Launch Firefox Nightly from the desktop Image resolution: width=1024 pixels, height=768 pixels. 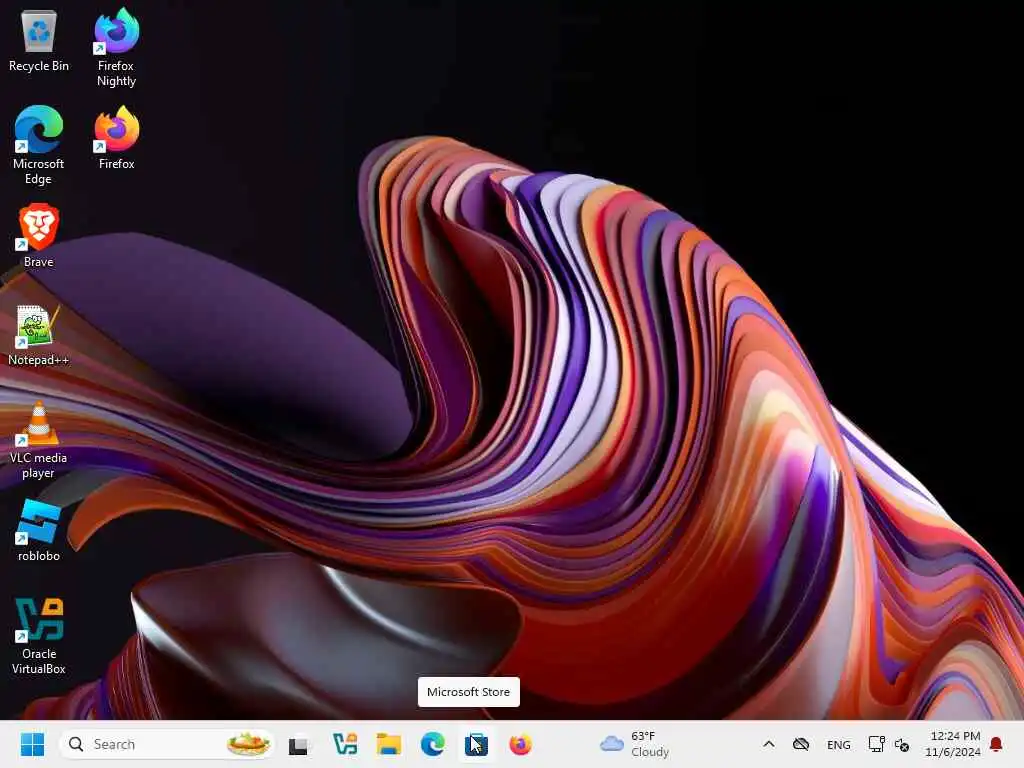pyautogui.click(x=116, y=48)
